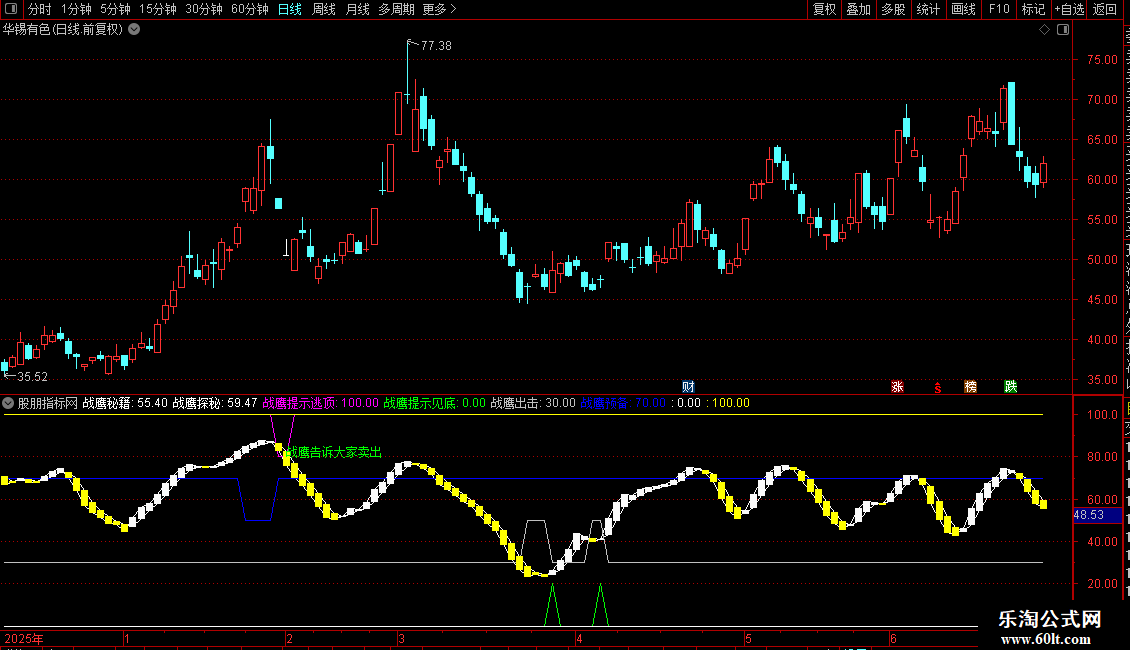The width and height of the screenshot is (1130, 650).
Task: Click the red S marker icon
Action: pos(938,388)
